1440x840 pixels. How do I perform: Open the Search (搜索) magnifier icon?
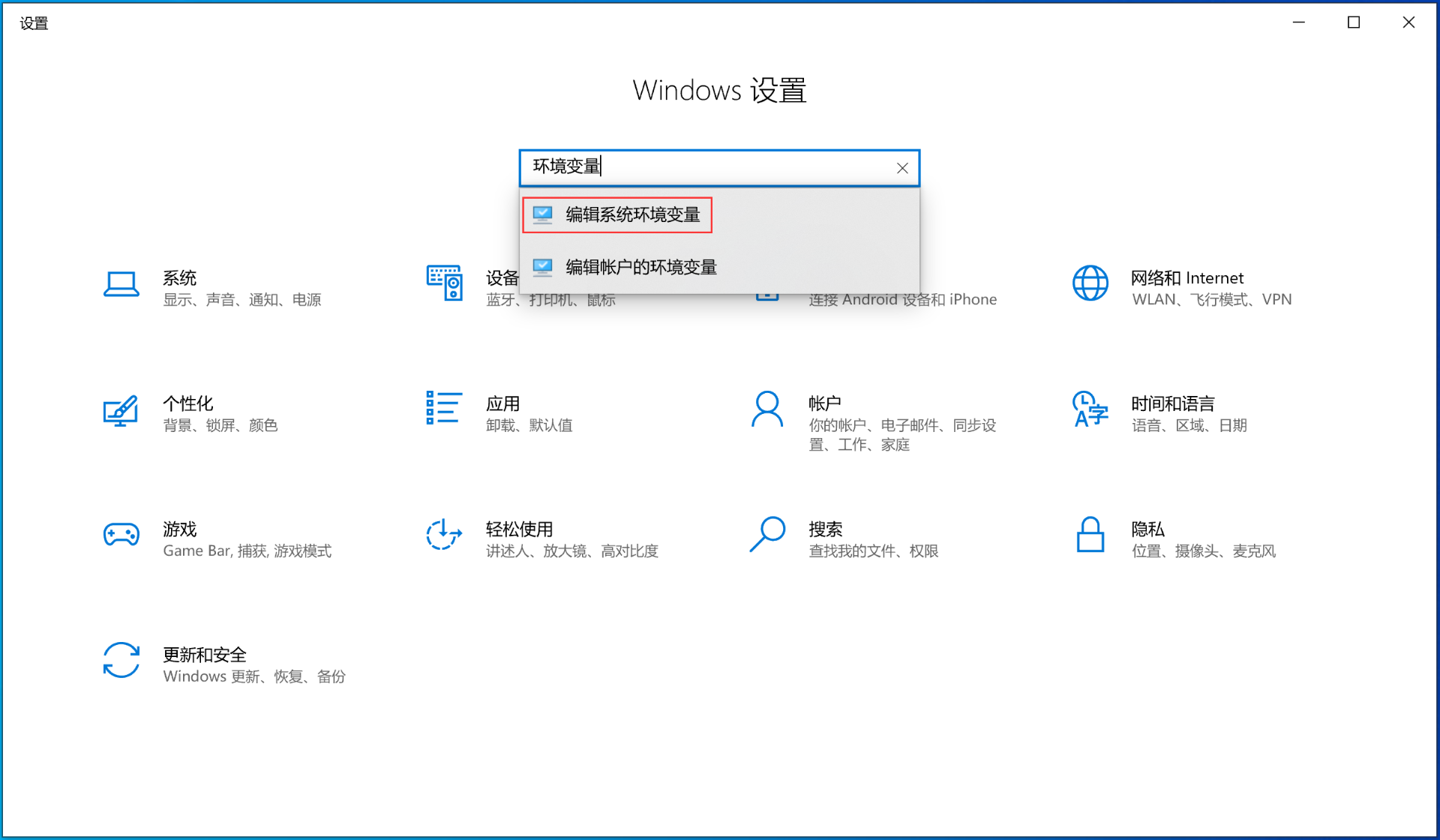point(767,535)
